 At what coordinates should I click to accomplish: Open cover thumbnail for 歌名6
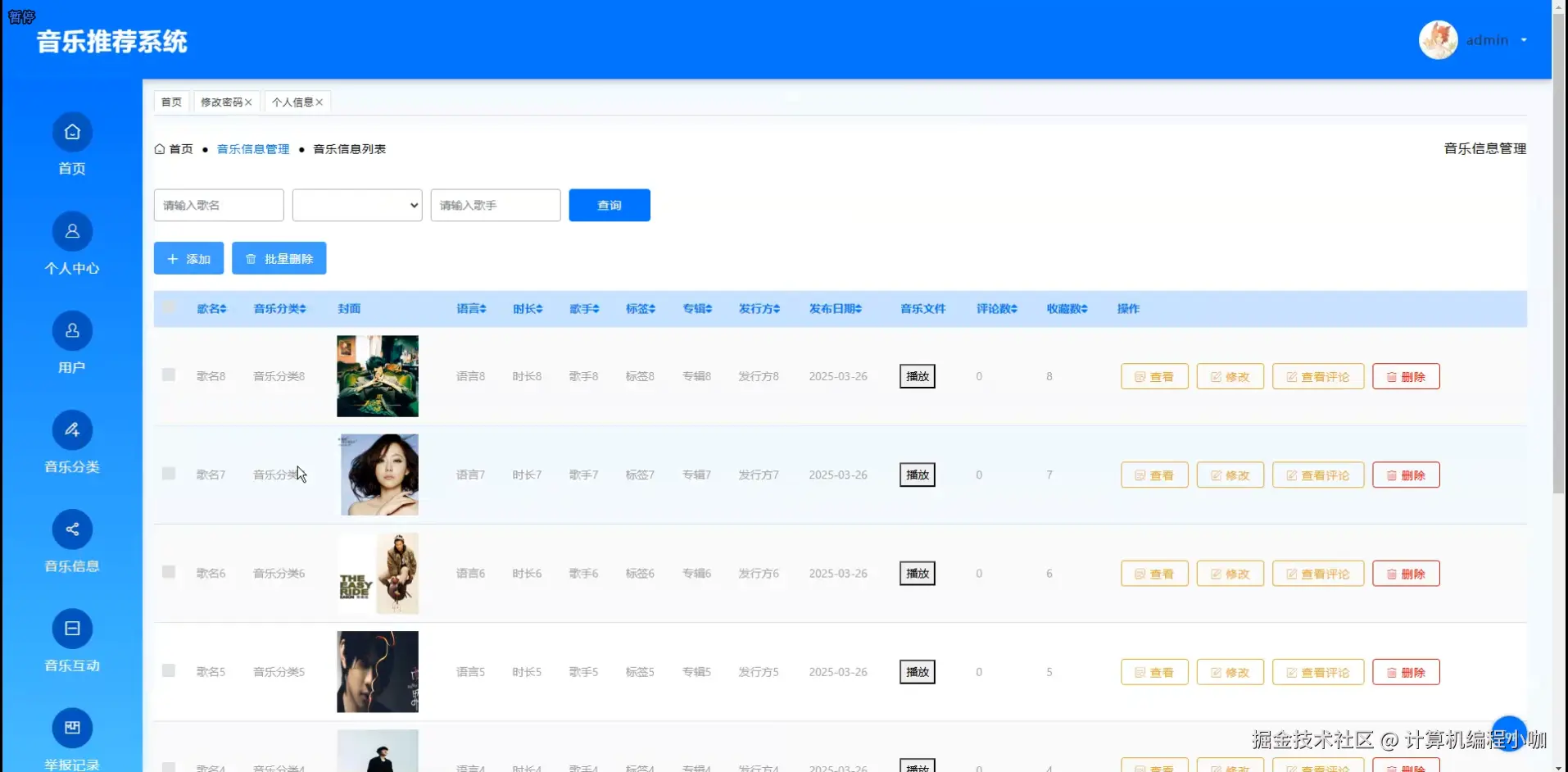pos(378,573)
